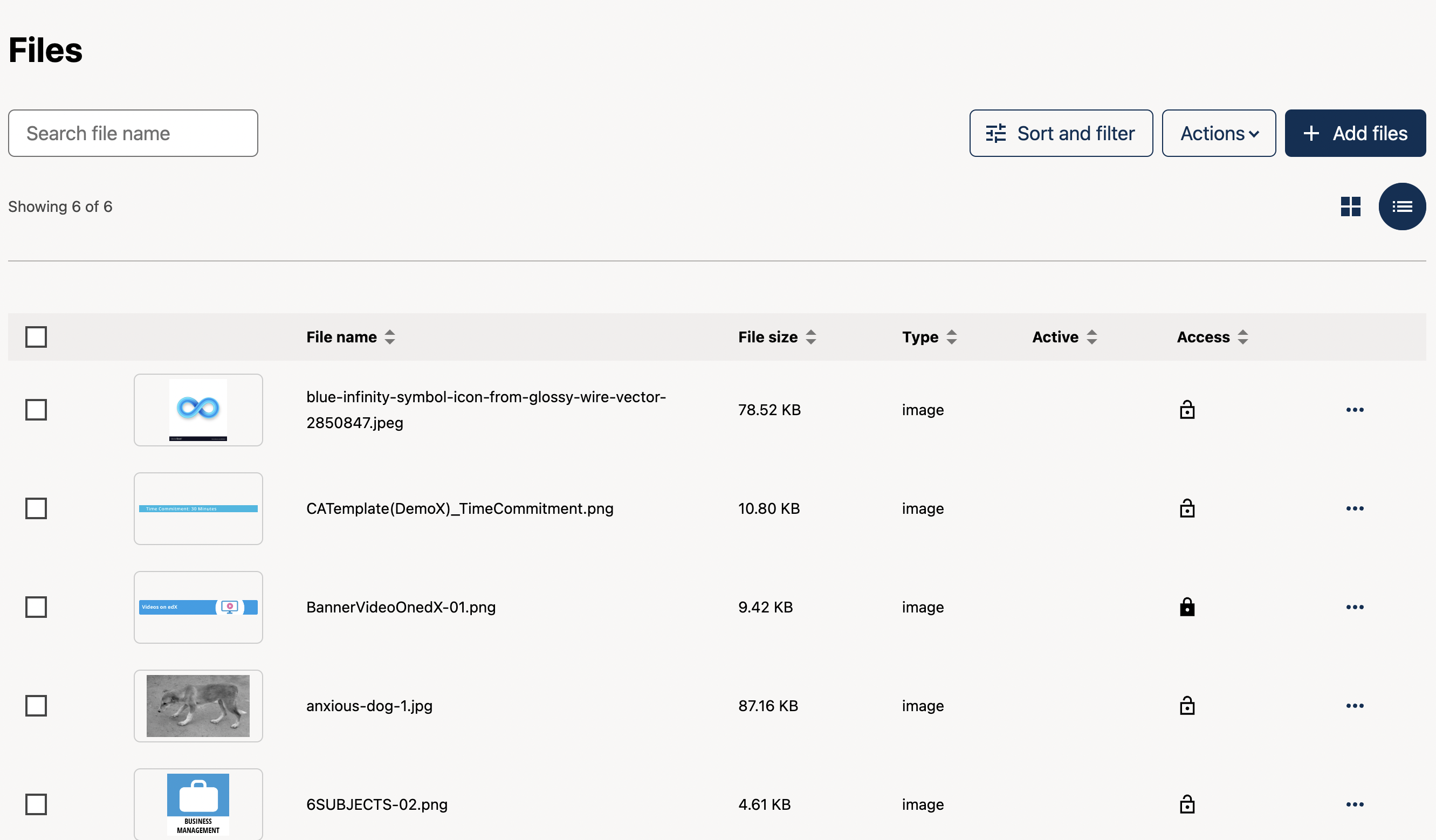Click the Add files button
Viewport: 1436px width, 840px height.
(1355, 133)
